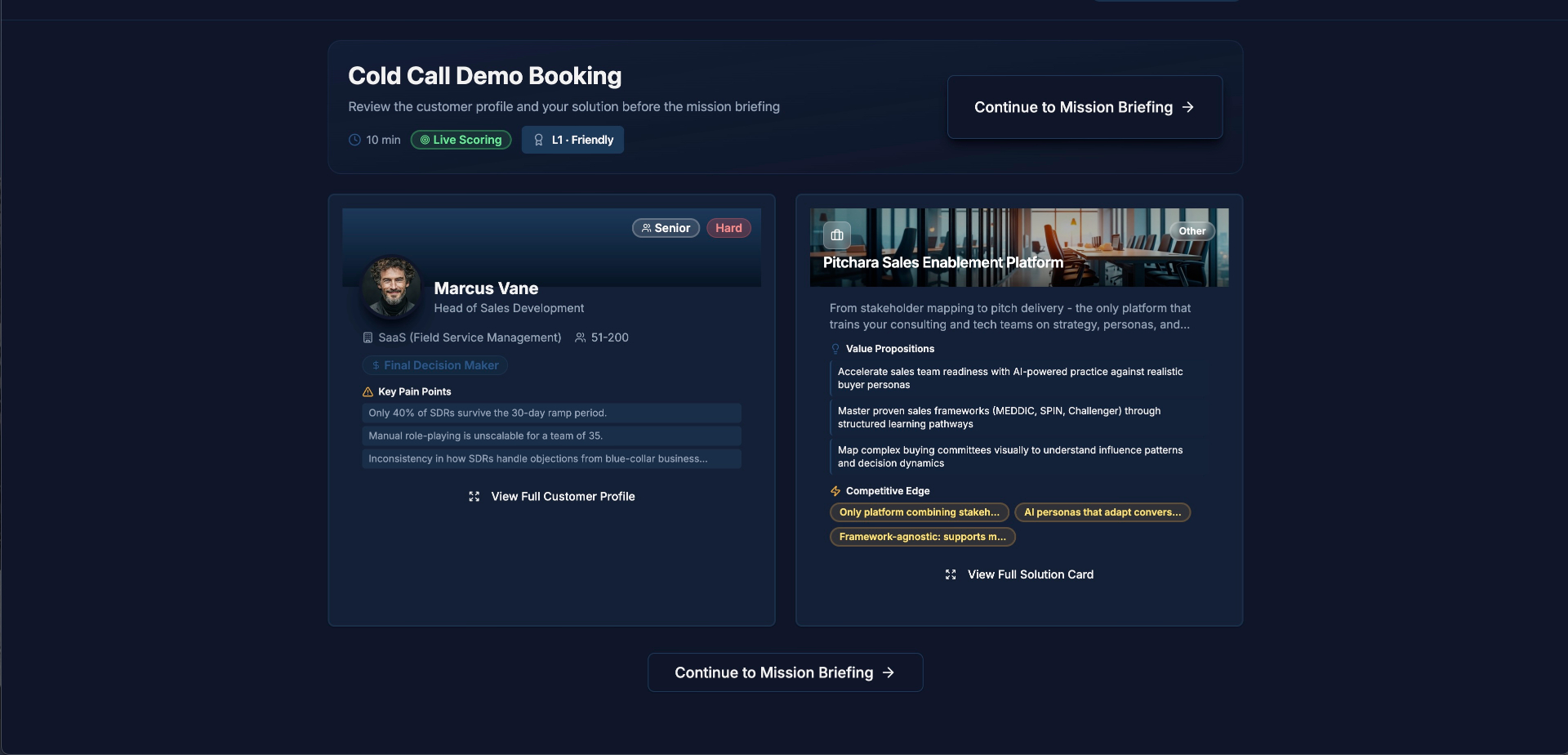Viewport: 1568px width, 755px height.
Task: Click the clock icon beside 10 min
Action: [354, 140]
